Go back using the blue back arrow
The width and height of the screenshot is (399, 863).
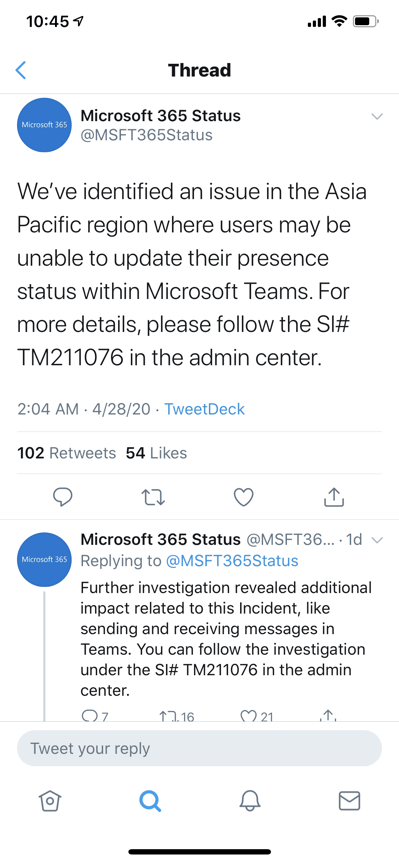[x=21, y=70]
